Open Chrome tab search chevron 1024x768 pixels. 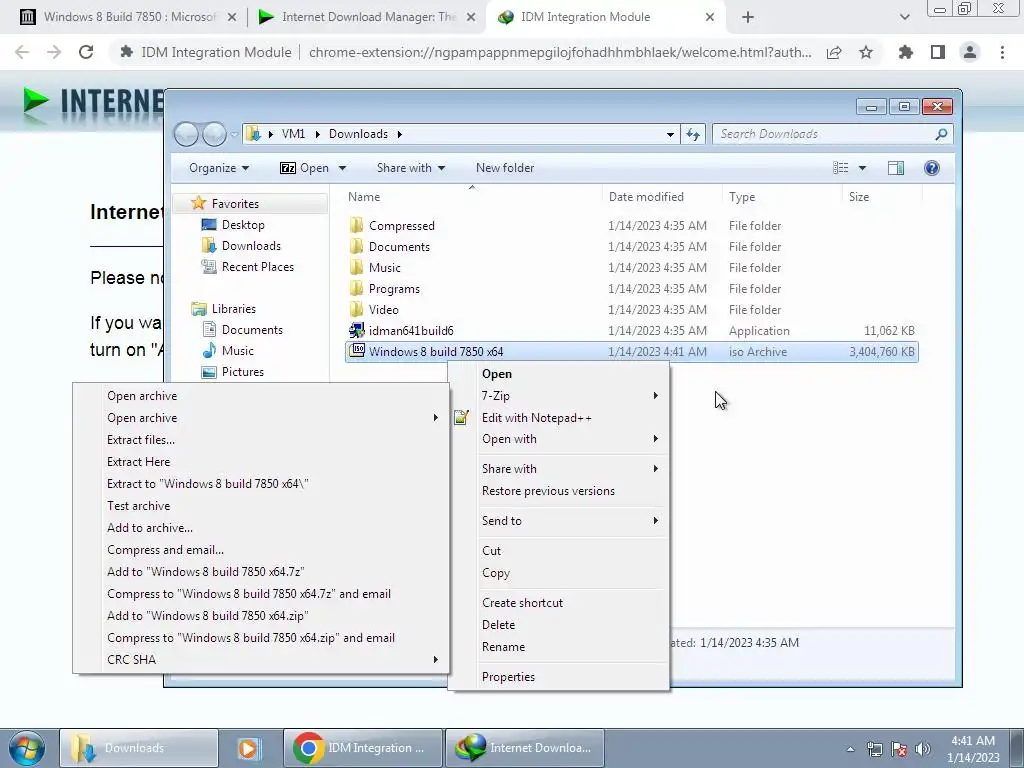click(x=904, y=18)
